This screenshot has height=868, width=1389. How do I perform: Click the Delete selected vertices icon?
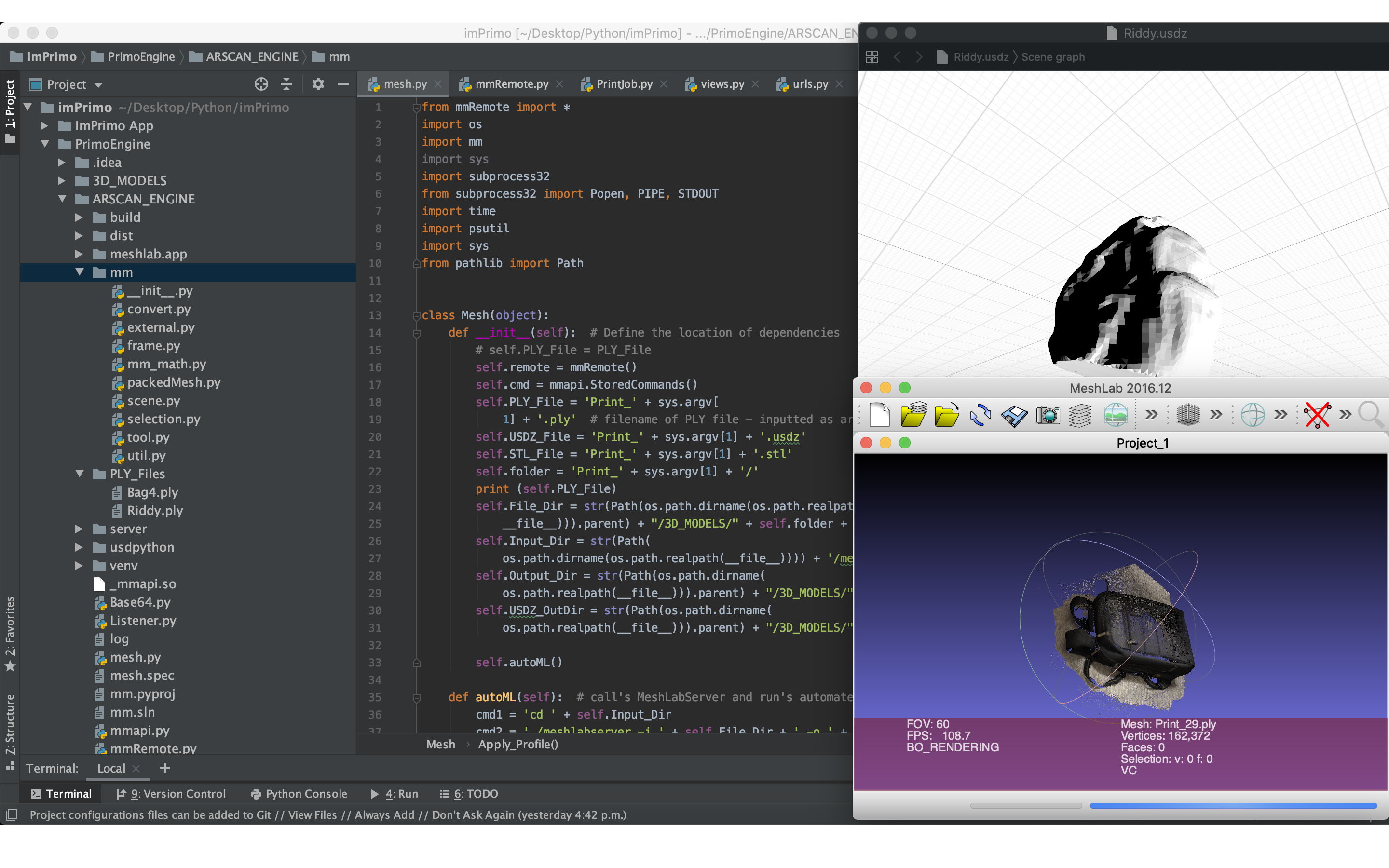pyautogui.click(x=1317, y=415)
